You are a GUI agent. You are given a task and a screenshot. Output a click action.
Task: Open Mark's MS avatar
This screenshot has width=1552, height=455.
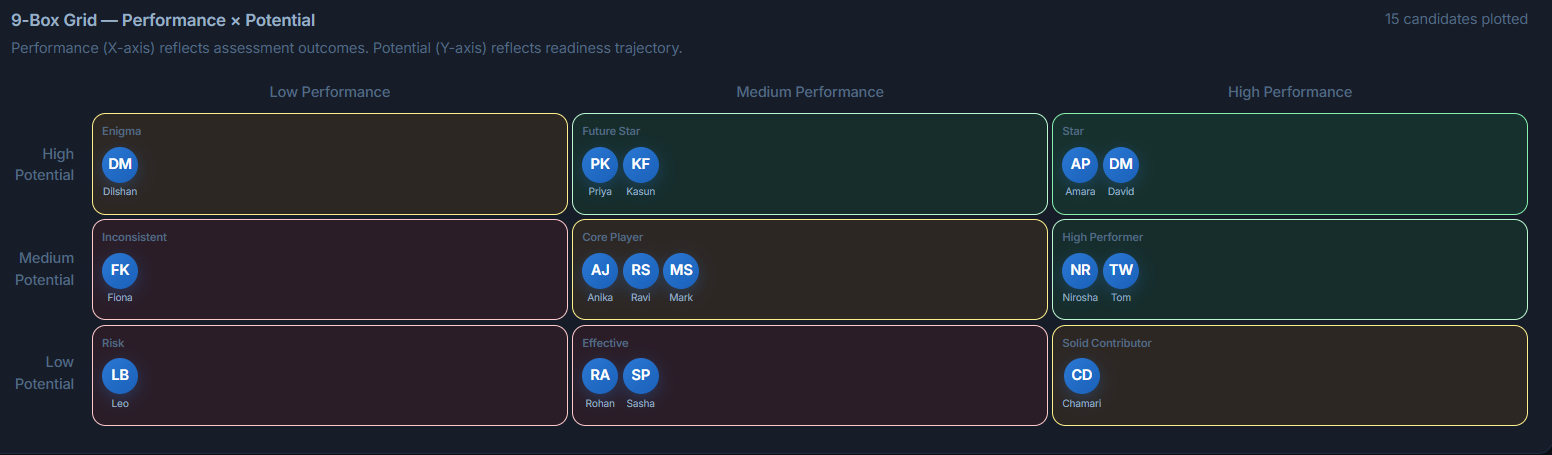click(681, 271)
